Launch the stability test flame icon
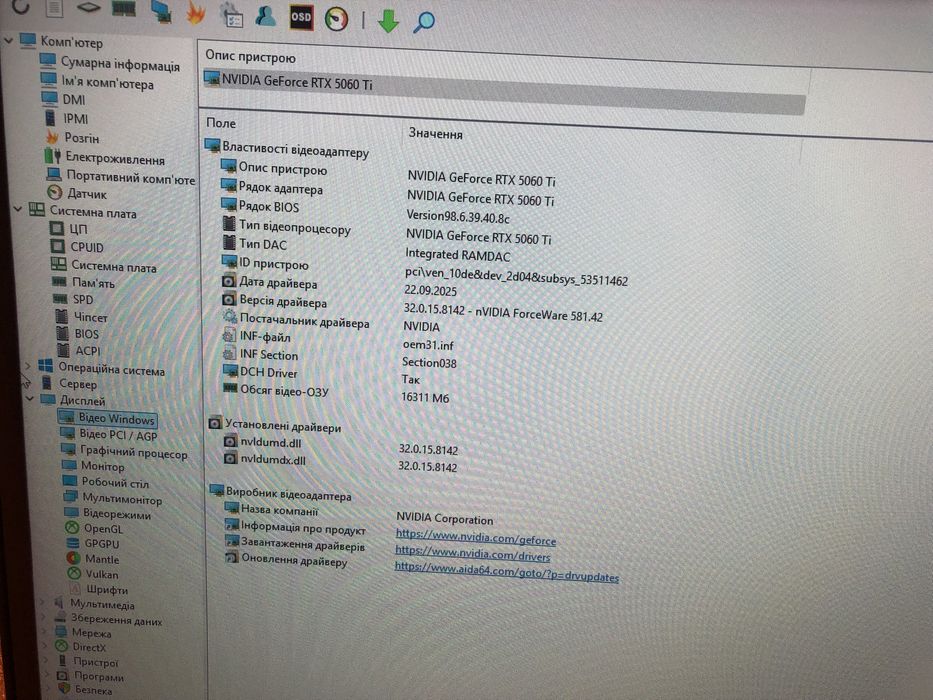This screenshot has height=700, width=933. pos(195,13)
